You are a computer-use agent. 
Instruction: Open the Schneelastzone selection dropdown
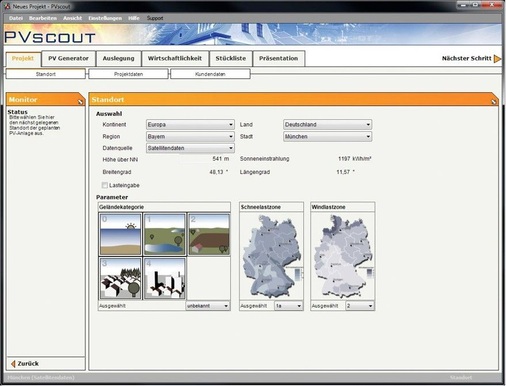(x=288, y=306)
